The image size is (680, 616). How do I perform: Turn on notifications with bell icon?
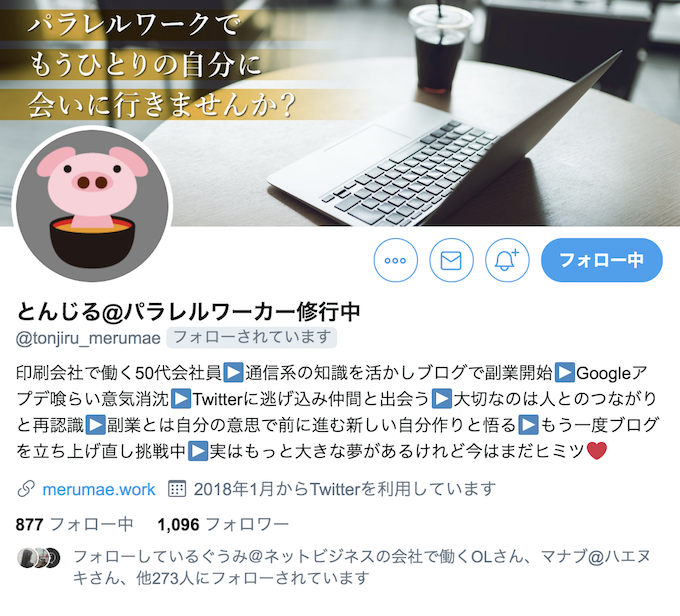pyautogui.click(x=507, y=260)
